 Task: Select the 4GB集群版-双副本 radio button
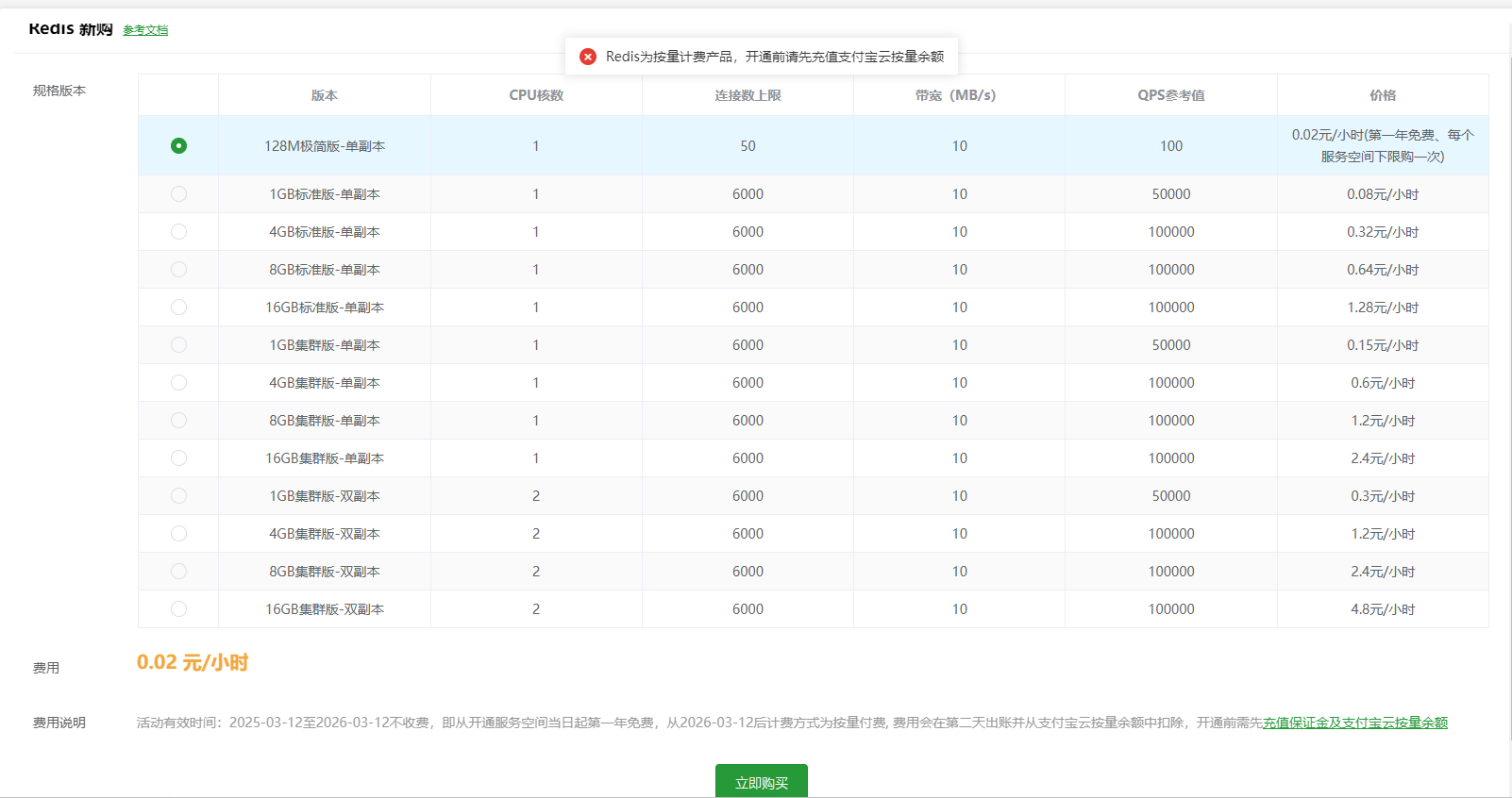(x=178, y=533)
